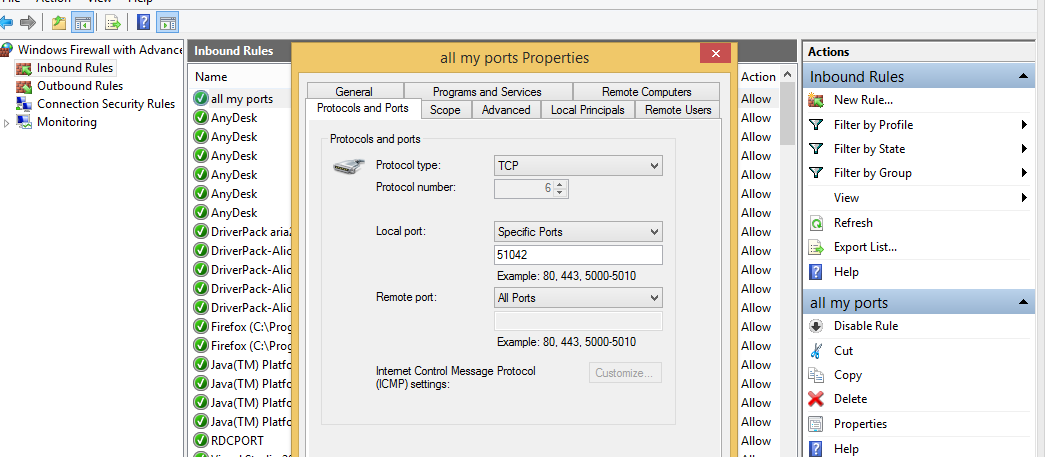The width and height of the screenshot is (1045, 457).
Task: Switch to the Local Principals tab
Action: click(588, 110)
